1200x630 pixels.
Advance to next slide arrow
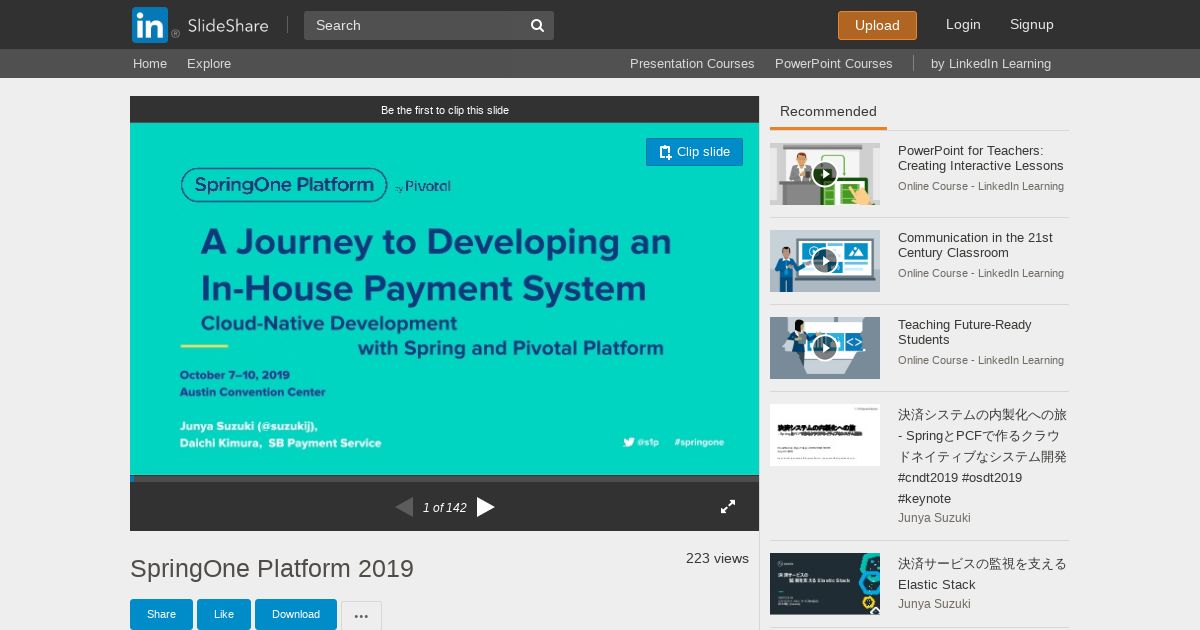(486, 507)
